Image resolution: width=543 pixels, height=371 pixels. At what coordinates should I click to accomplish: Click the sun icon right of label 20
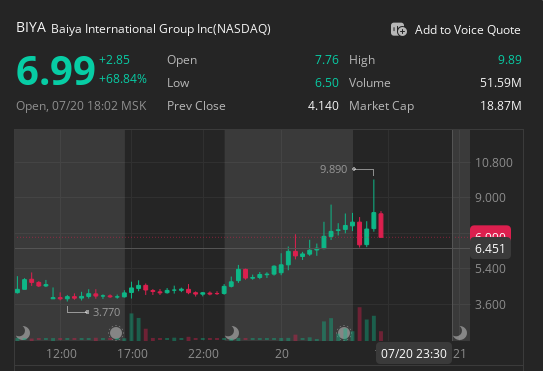coord(344,333)
